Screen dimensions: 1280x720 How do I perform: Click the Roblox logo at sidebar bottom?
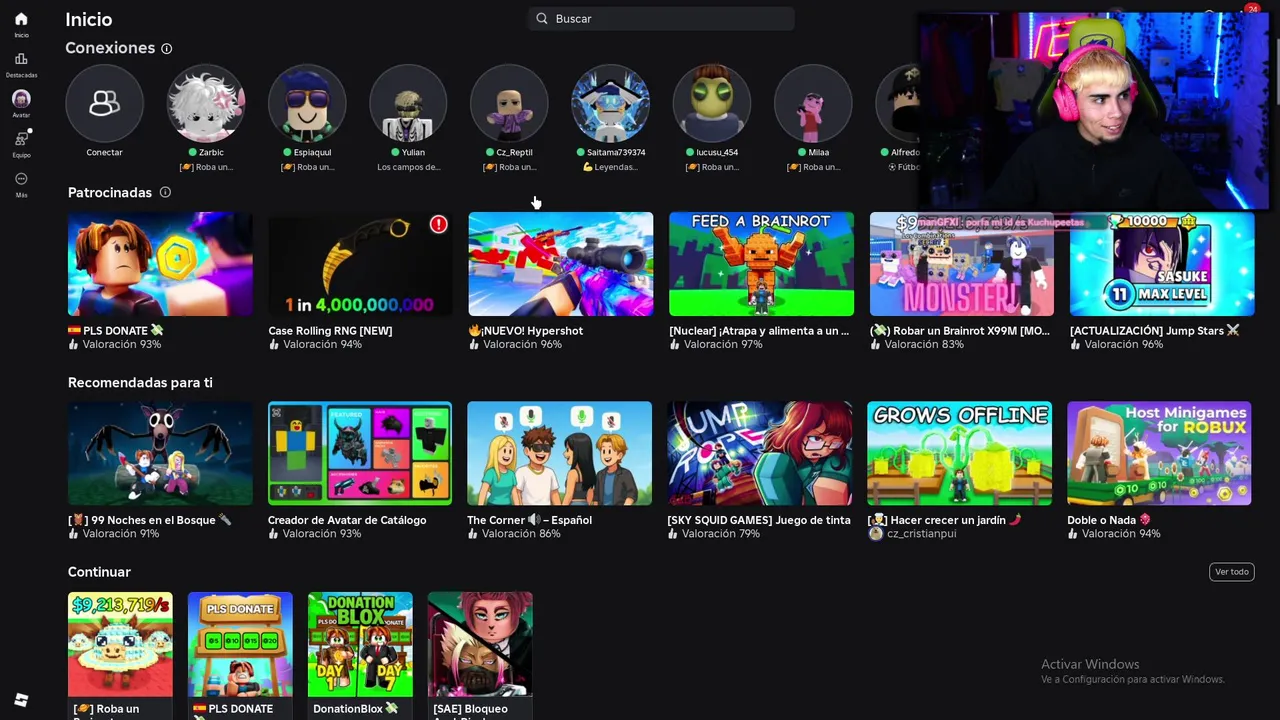coord(21,700)
